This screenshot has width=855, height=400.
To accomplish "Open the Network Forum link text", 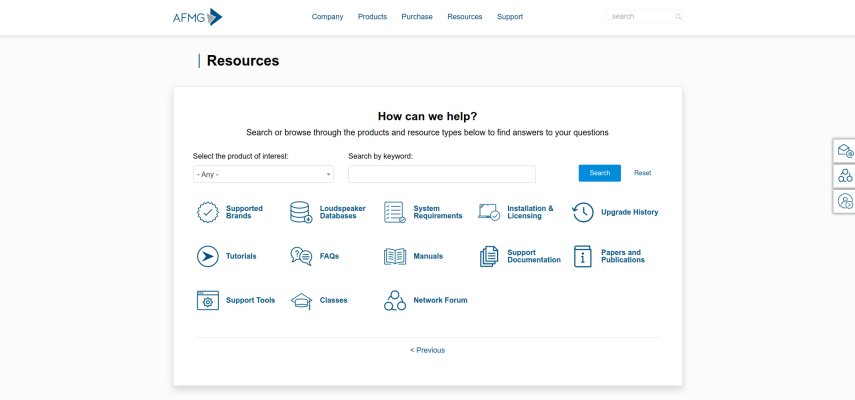I will point(440,300).
